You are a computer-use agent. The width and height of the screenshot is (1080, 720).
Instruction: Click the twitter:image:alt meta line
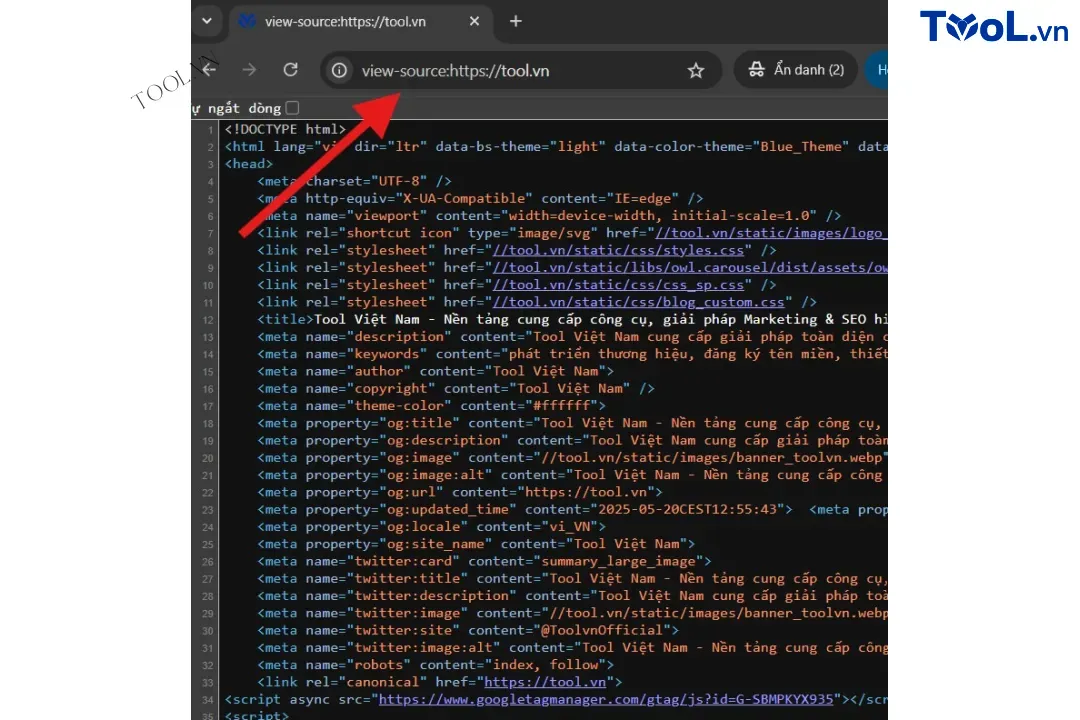click(x=572, y=648)
